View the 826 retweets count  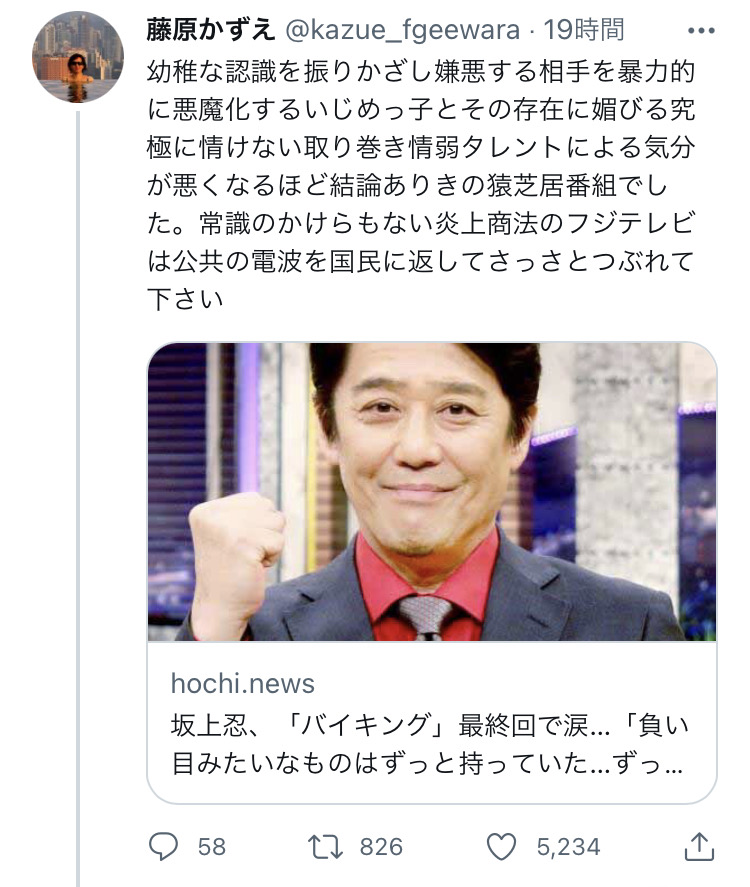coord(381,847)
